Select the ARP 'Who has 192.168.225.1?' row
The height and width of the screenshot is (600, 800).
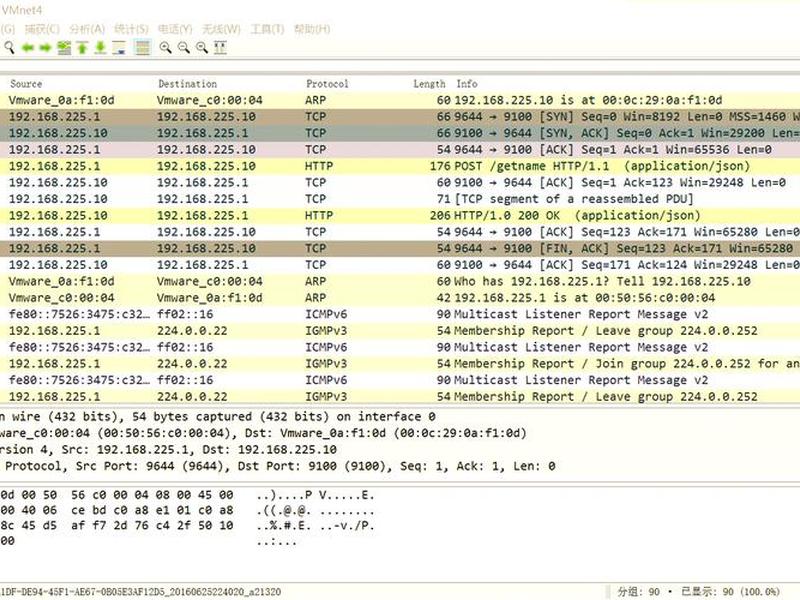click(x=400, y=281)
